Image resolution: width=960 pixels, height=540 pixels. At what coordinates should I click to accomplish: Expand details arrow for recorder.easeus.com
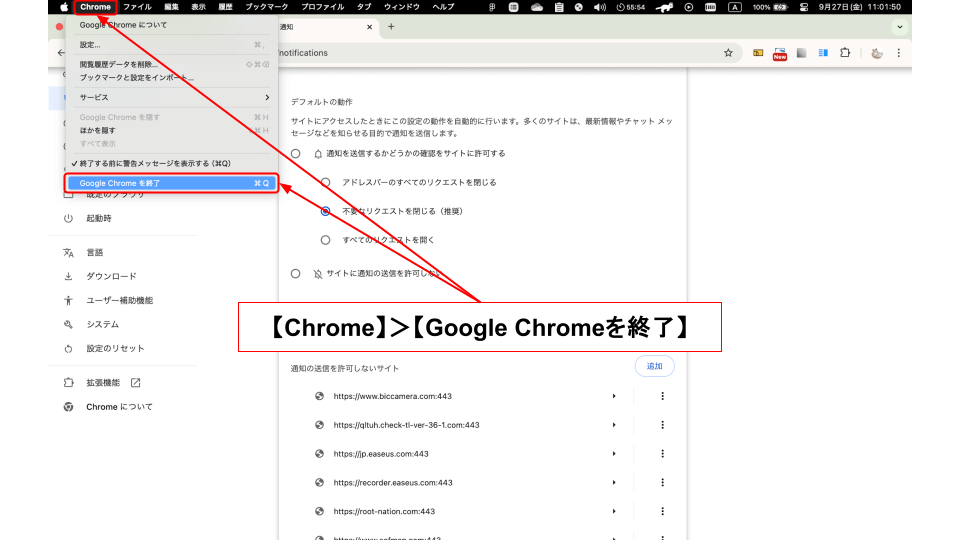point(614,483)
